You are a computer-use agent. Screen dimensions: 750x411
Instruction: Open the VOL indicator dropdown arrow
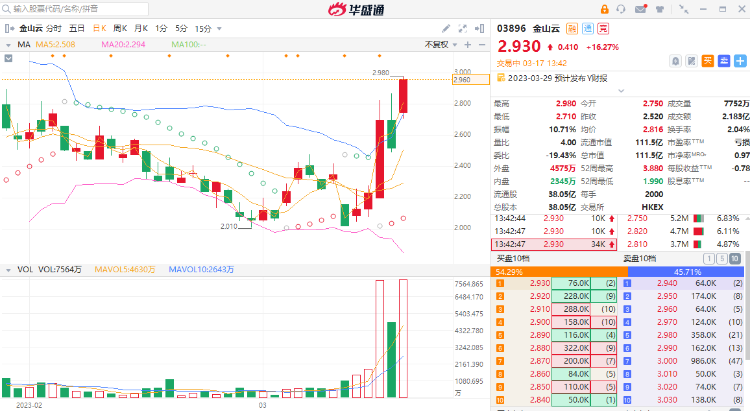pyautogui.click(x=8, y=270)
